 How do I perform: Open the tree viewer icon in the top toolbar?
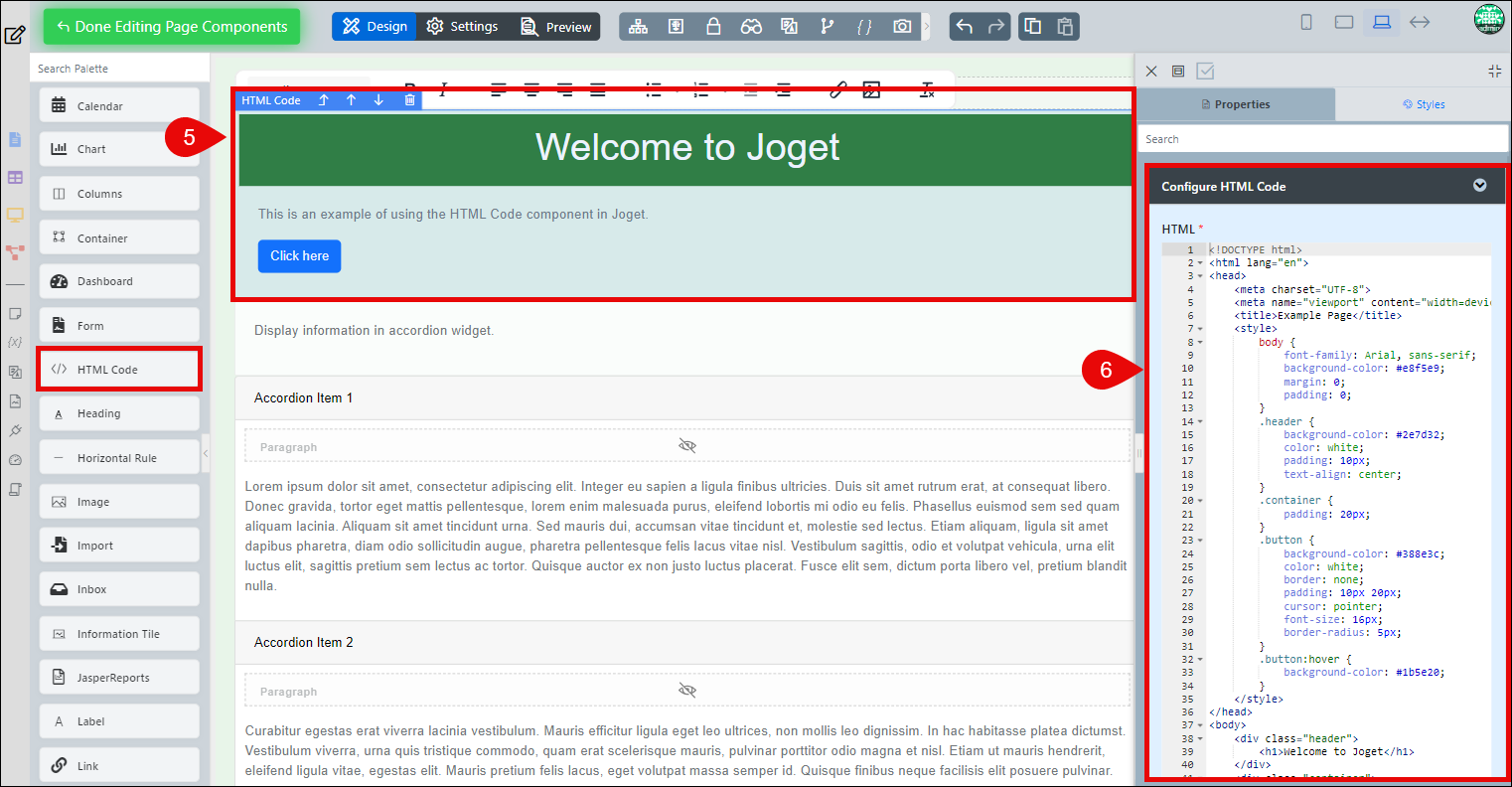(x=638, y=27)
